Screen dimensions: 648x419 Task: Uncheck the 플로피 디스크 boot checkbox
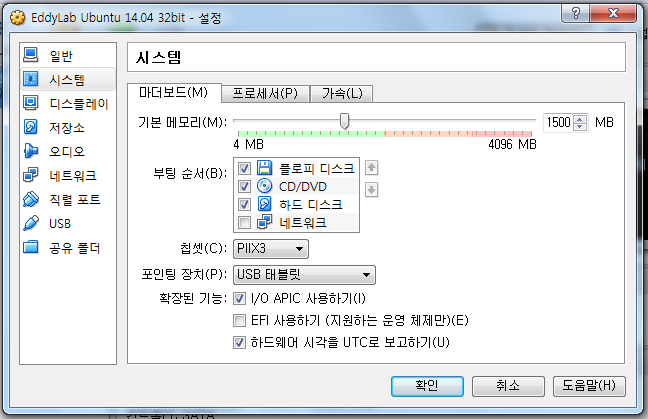244,168
